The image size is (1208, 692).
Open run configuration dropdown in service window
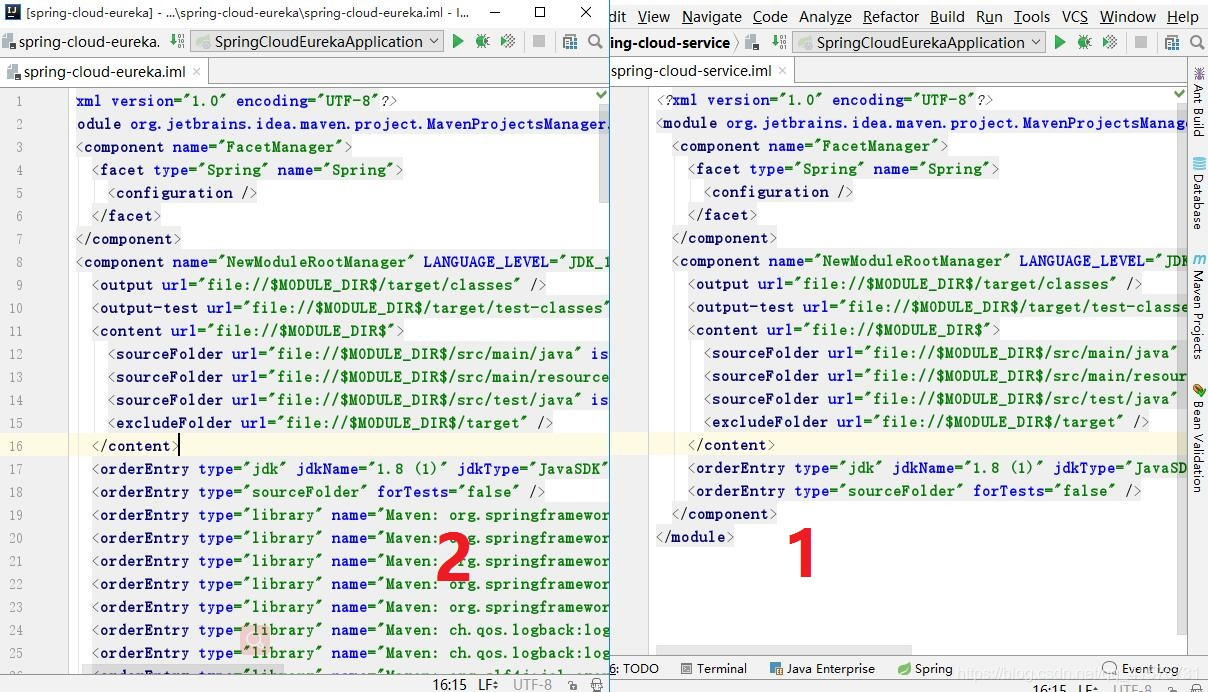918,42
